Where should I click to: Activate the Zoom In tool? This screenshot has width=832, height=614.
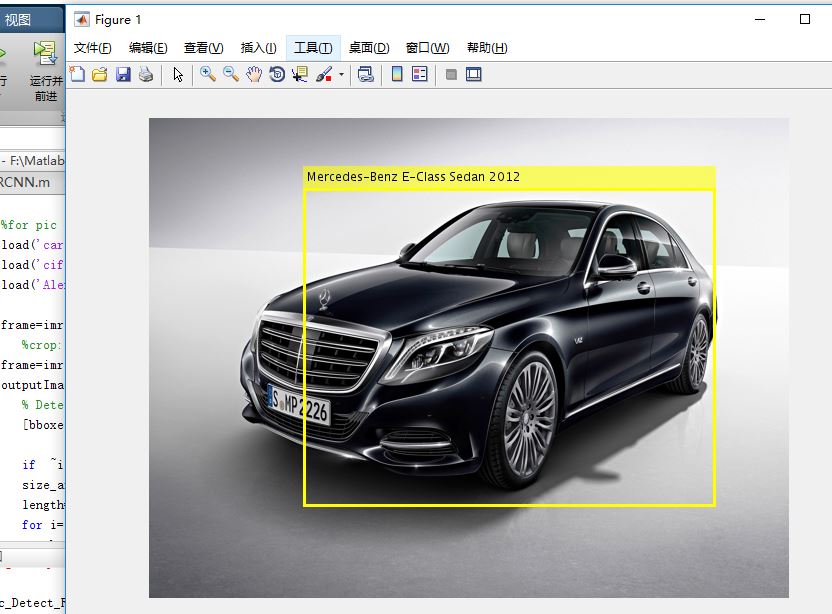[207, 74]
